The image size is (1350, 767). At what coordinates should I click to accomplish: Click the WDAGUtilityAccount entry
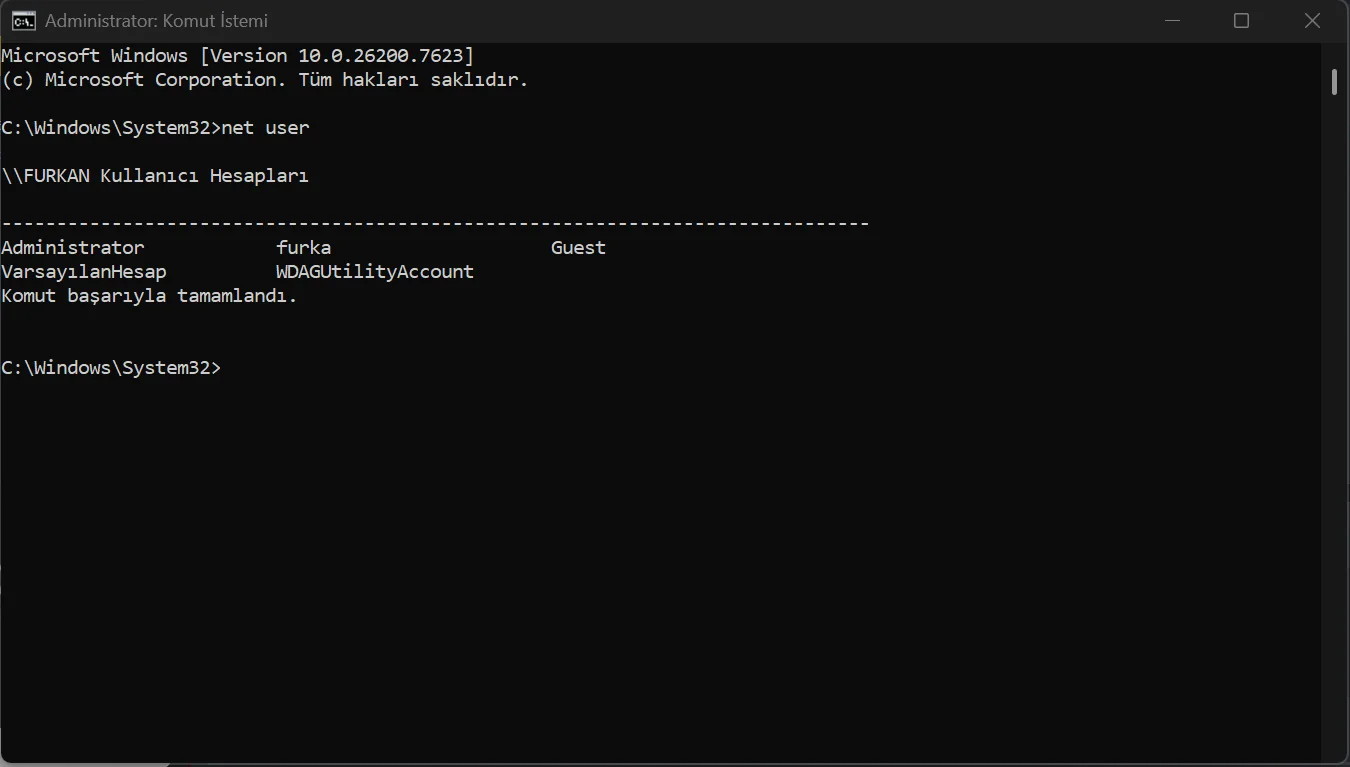pos(375,272)
